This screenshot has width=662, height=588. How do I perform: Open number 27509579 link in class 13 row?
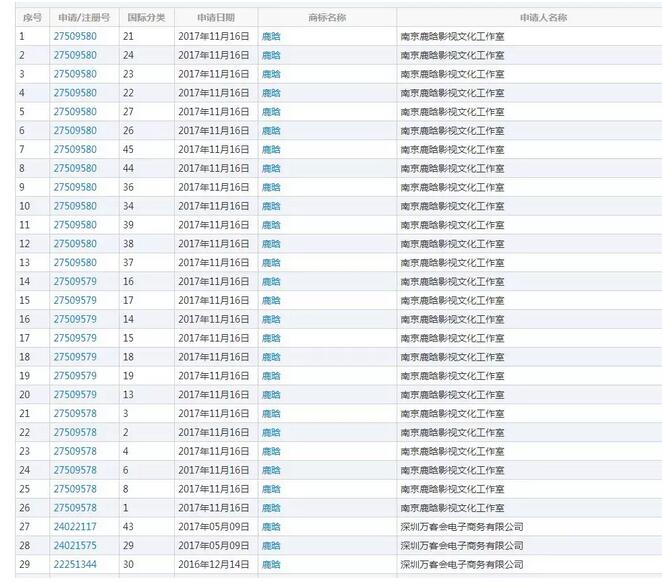click(75, 395)
